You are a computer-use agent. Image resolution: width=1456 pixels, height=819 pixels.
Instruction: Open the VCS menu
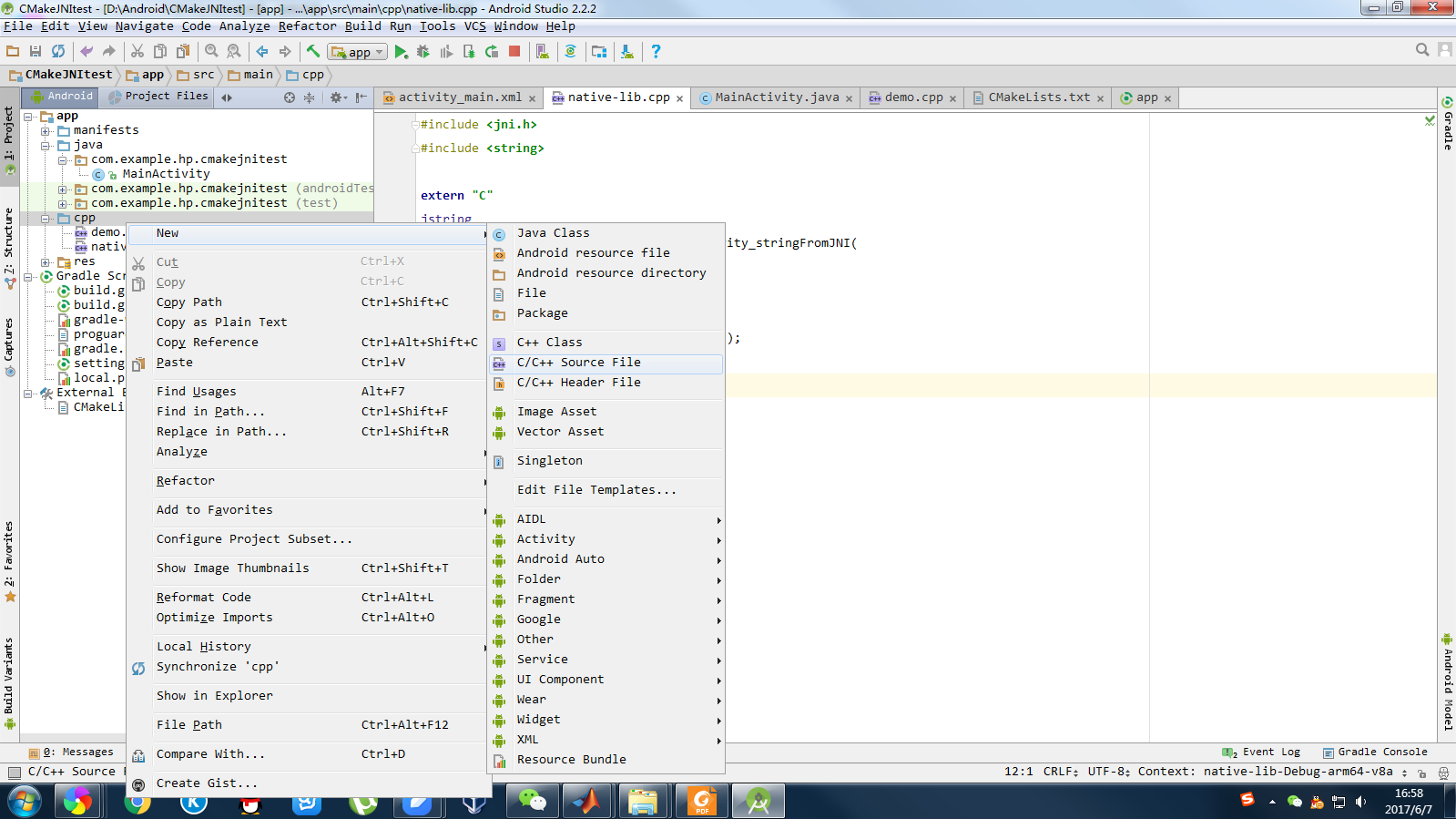click(475, 26)
